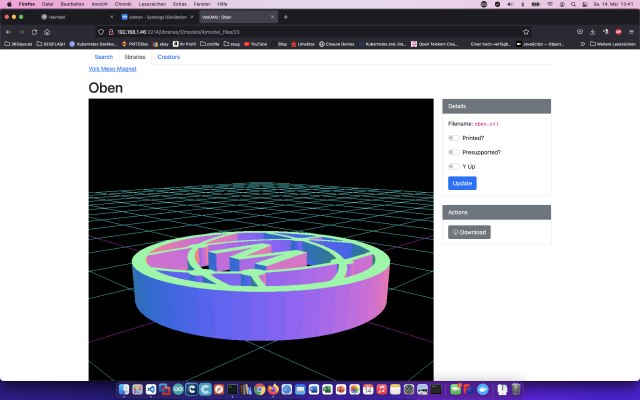Launch Google Chrome from the dock
Screen dimensions: 640x400
coord(260,389)
